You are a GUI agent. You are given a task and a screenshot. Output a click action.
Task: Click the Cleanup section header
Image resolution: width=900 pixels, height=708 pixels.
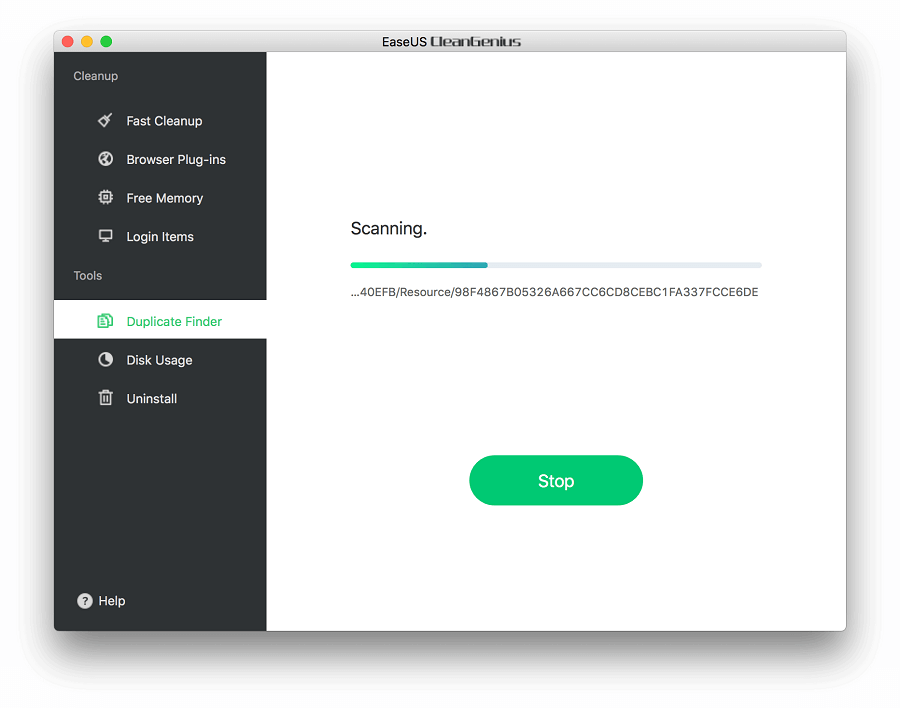pyautogui.click(x=95, y=76)
